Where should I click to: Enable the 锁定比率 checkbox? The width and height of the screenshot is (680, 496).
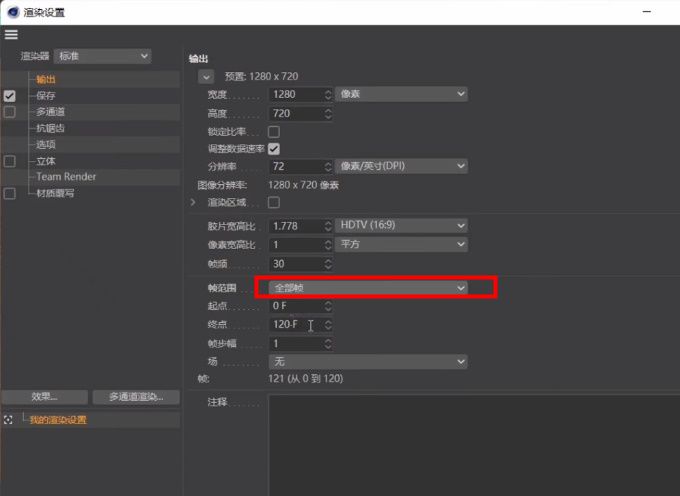click(x=274, y=131)
